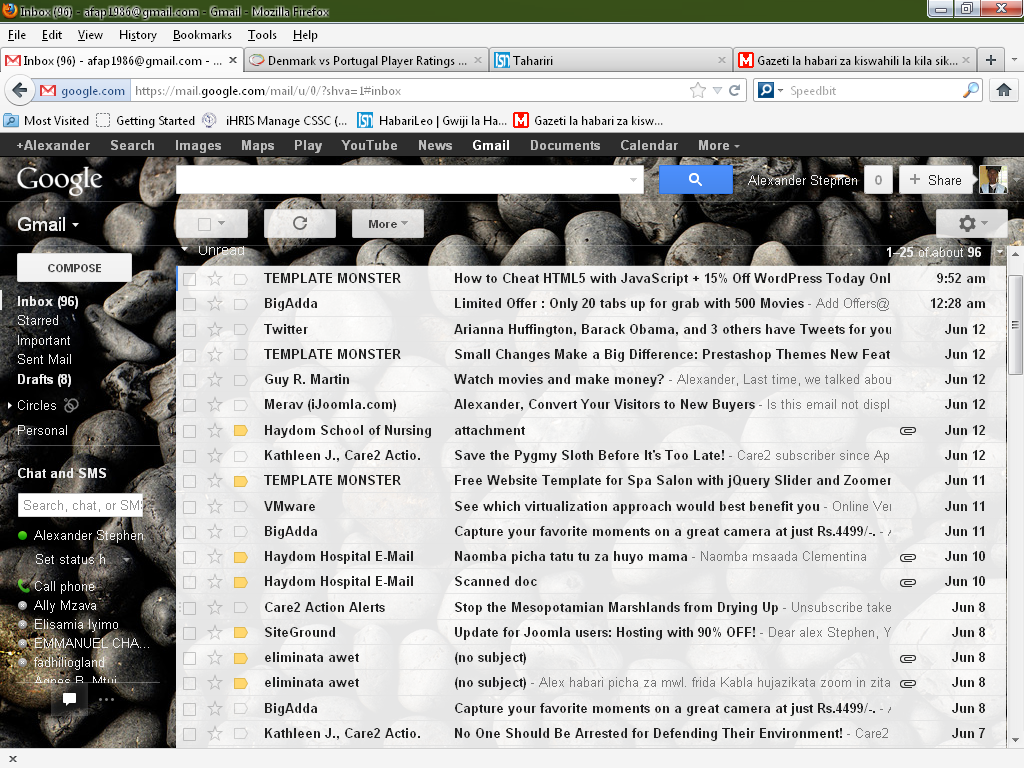Check the eliminata awet (no subject) Alex habari email
1024x768 pixels.
[189, 683]
